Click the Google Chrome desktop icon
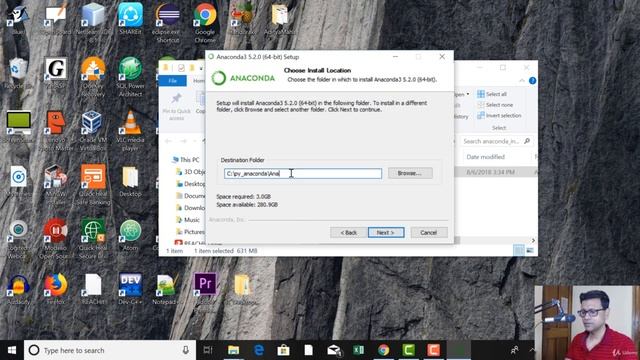 [205, 22]
